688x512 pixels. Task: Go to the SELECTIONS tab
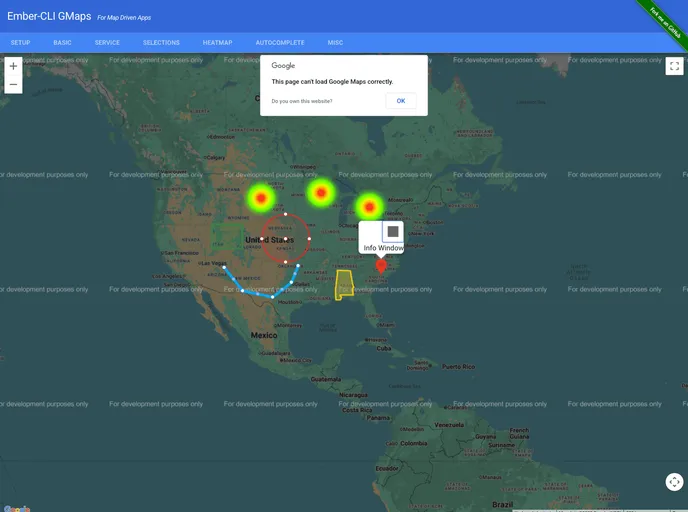point(161,43)
